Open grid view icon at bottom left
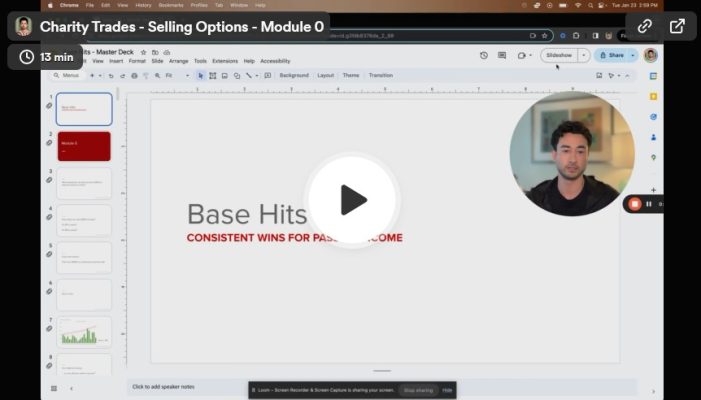The image size is (701, 400). pyautogui.click(x=54, y=388)
